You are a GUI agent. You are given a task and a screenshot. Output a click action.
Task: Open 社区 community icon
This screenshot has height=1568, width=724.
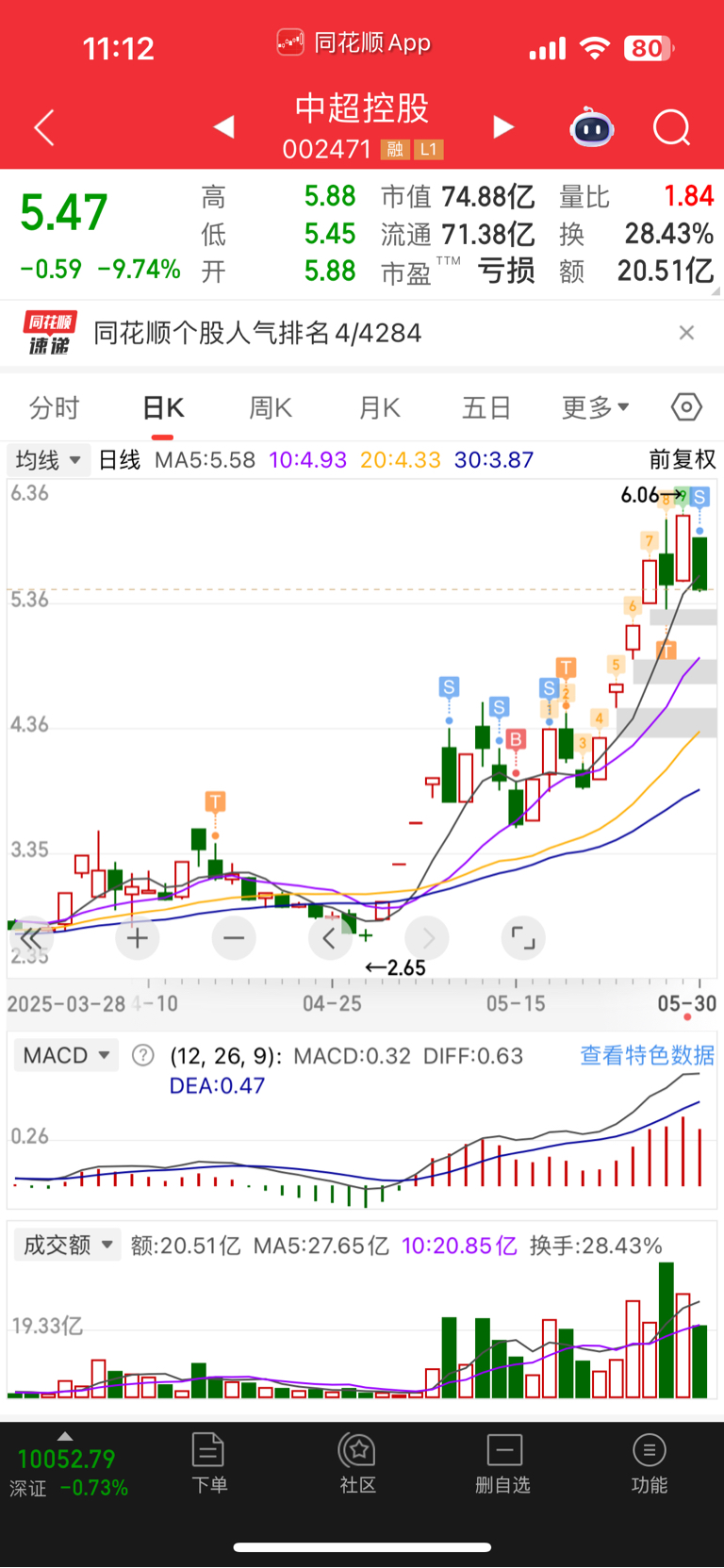click(357, 1463)
